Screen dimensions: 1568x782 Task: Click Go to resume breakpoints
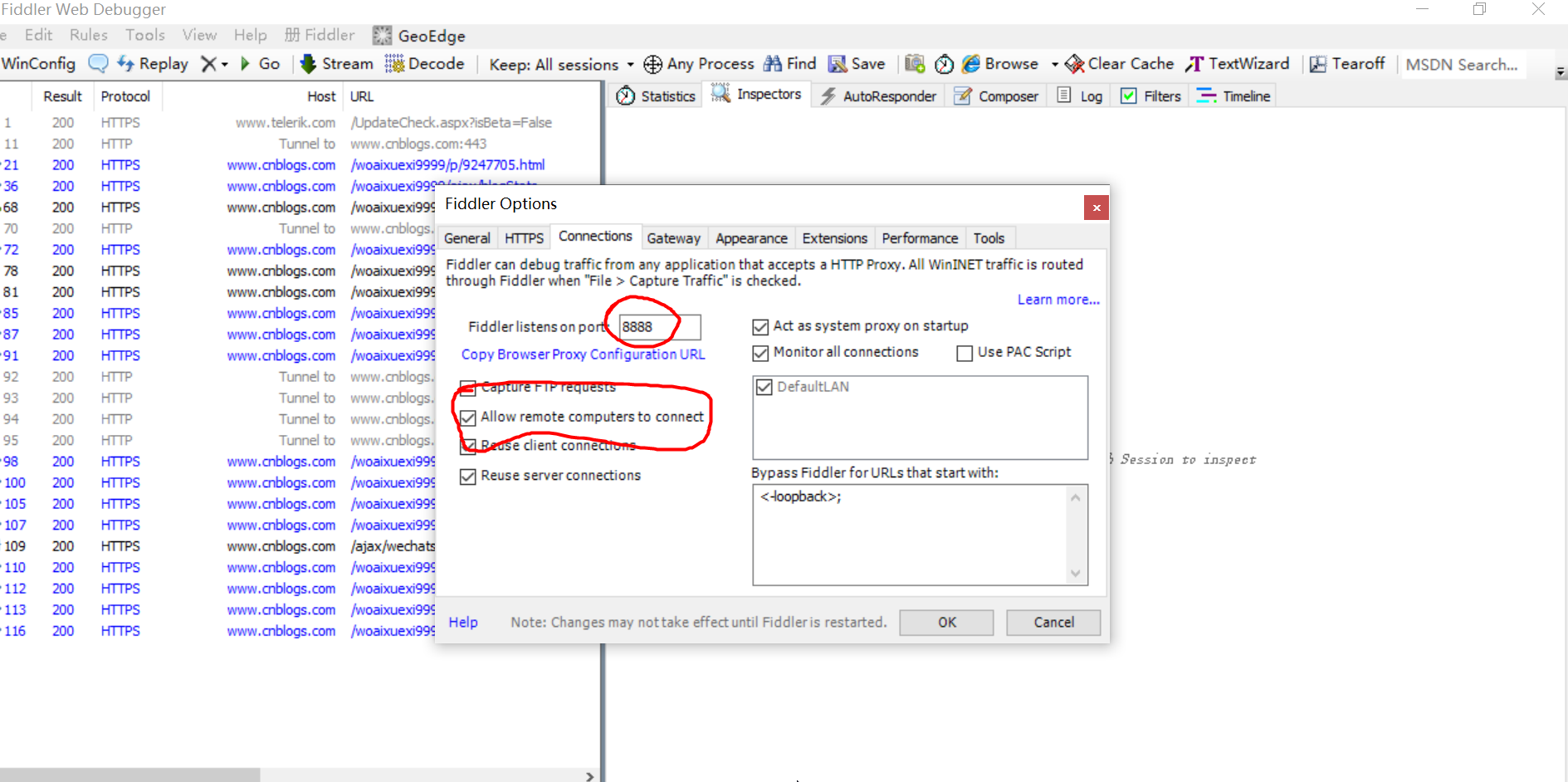[260, 64]
